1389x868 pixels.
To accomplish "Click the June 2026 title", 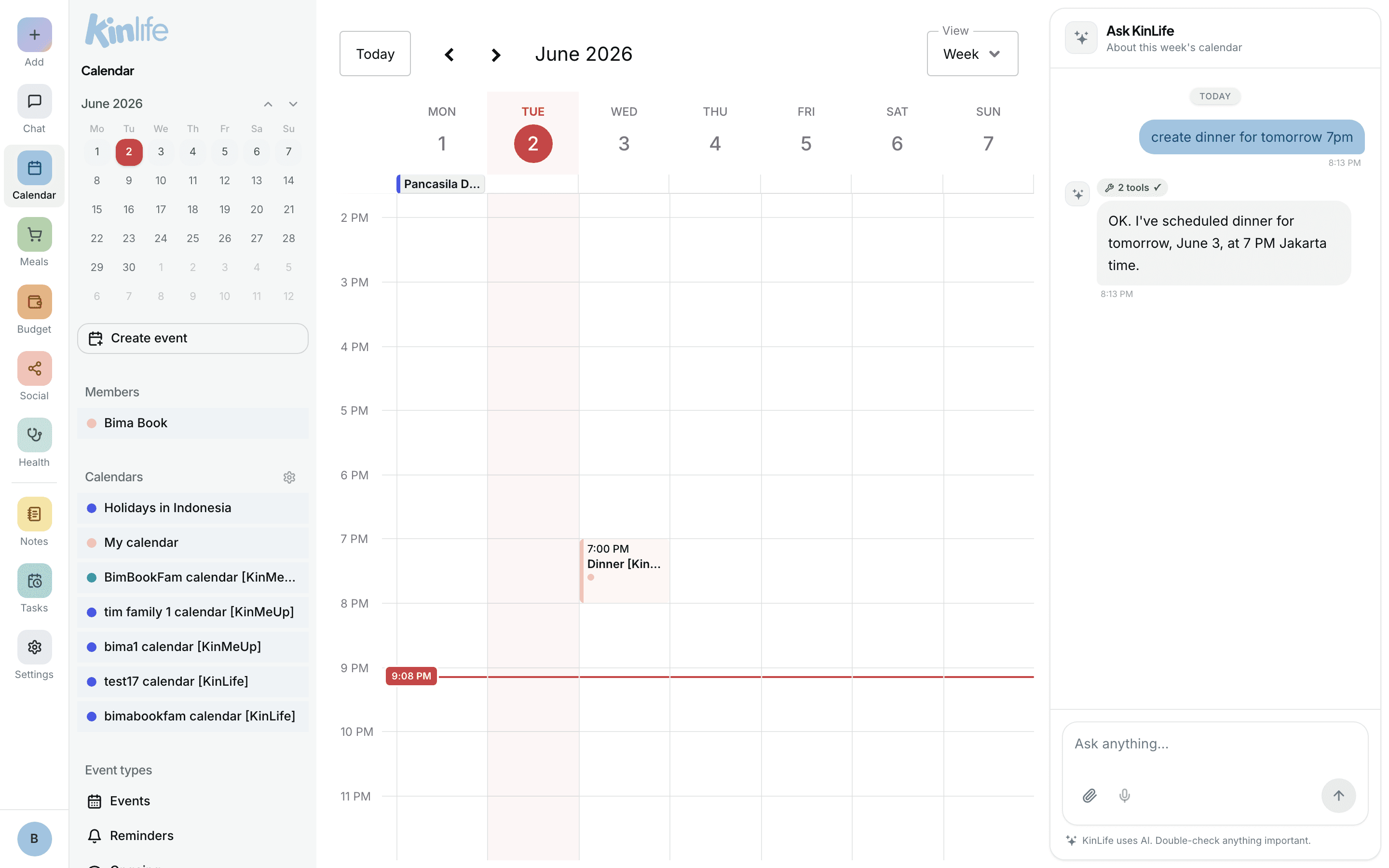I will coord(583,54).
